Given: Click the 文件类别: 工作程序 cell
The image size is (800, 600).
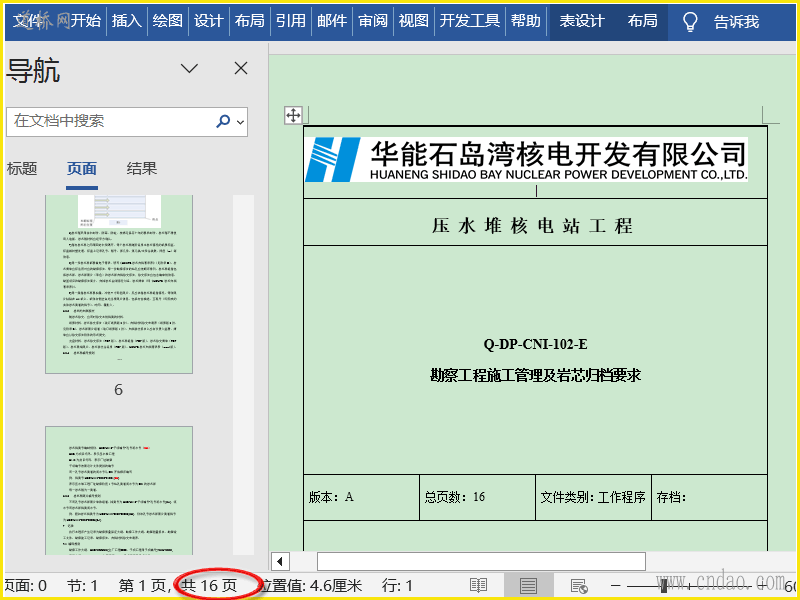Looking at the screenshot, I should coord(593,497).
